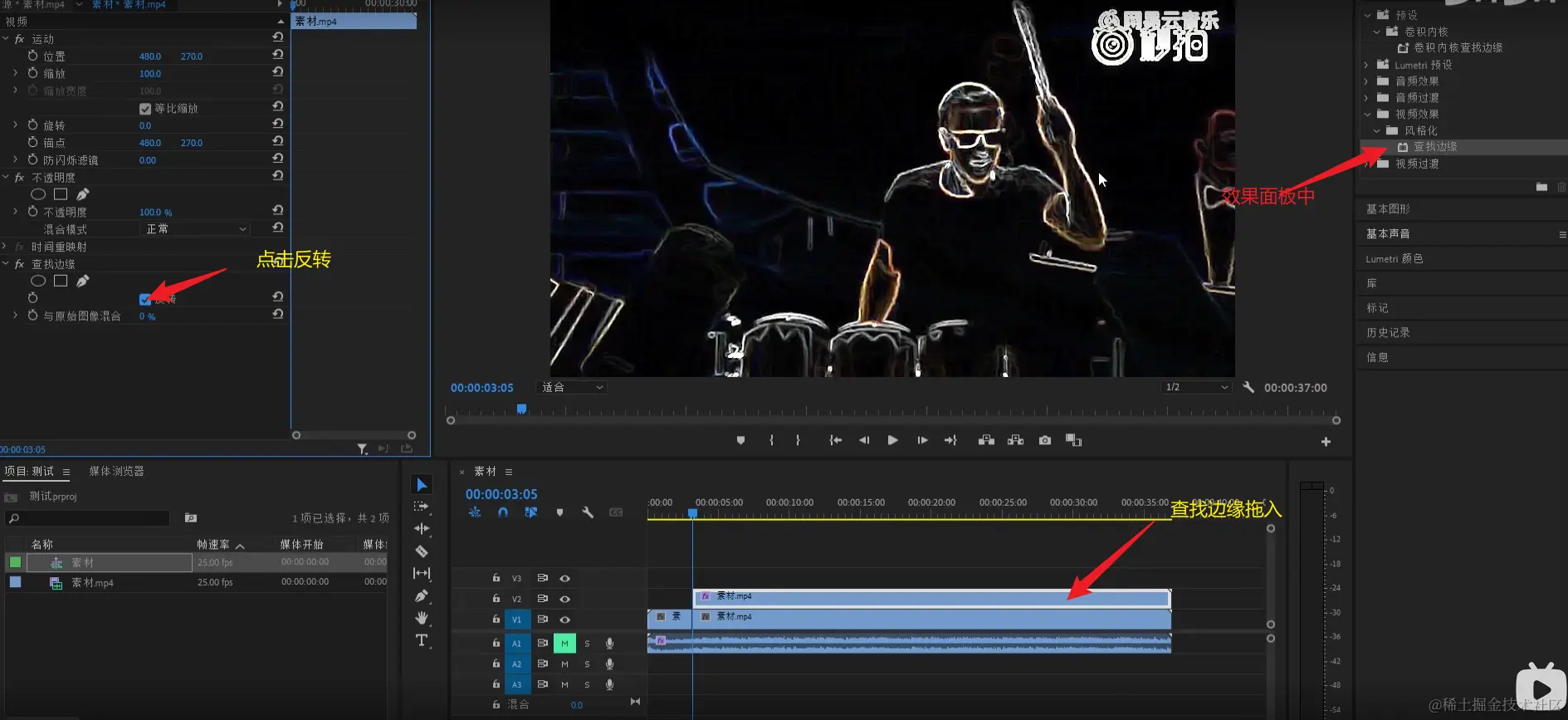Click the Lift button

click(x=986, y=440)
